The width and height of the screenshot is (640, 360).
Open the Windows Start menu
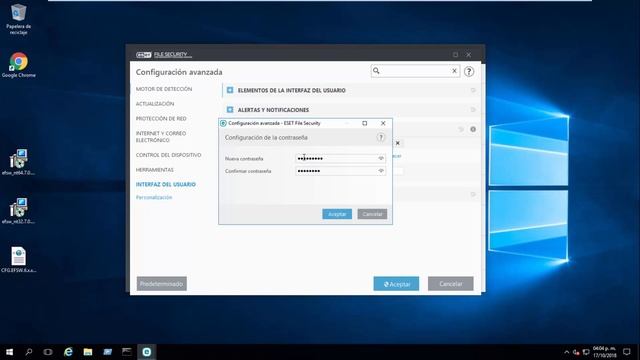coord(9,352)
